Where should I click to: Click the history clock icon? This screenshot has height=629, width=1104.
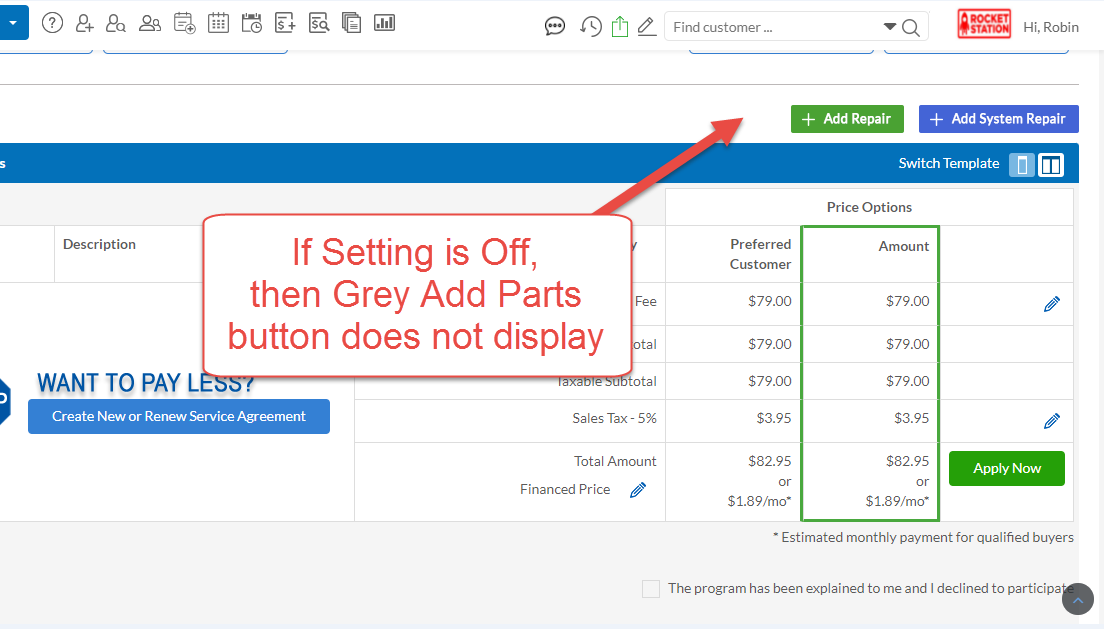point(591,27)
